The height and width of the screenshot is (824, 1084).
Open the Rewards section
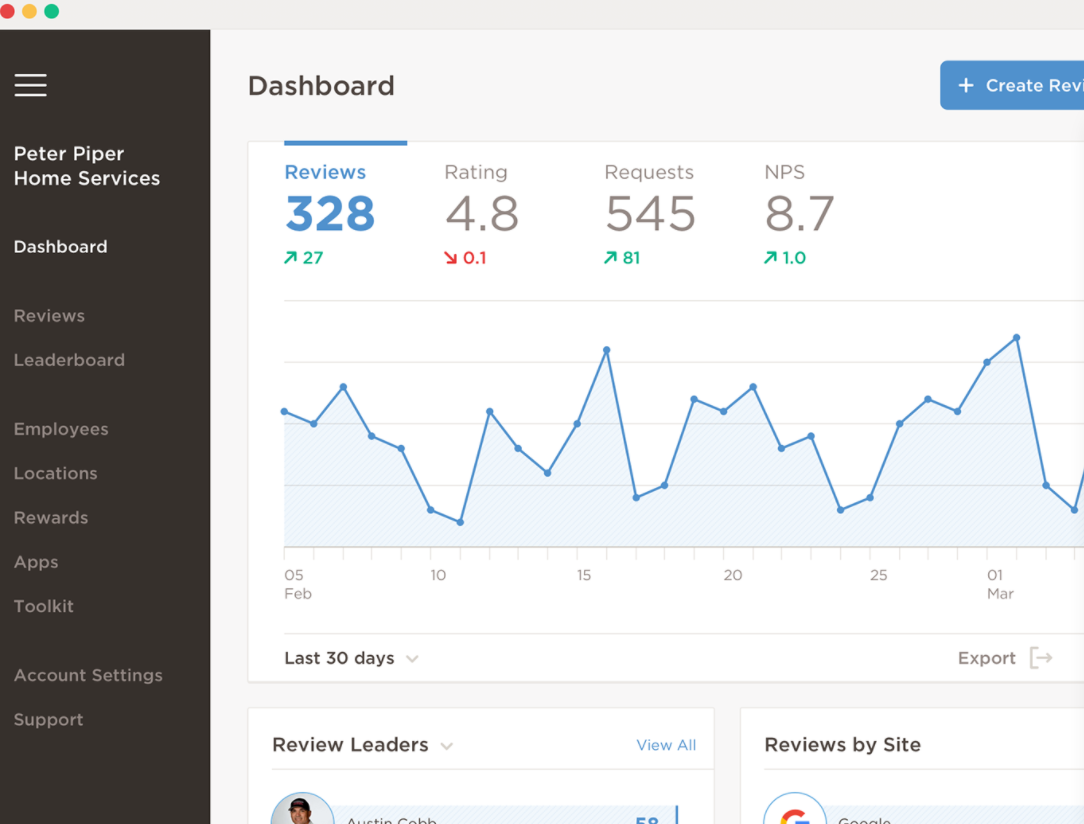pyautogui.click(x=51, y=517)
